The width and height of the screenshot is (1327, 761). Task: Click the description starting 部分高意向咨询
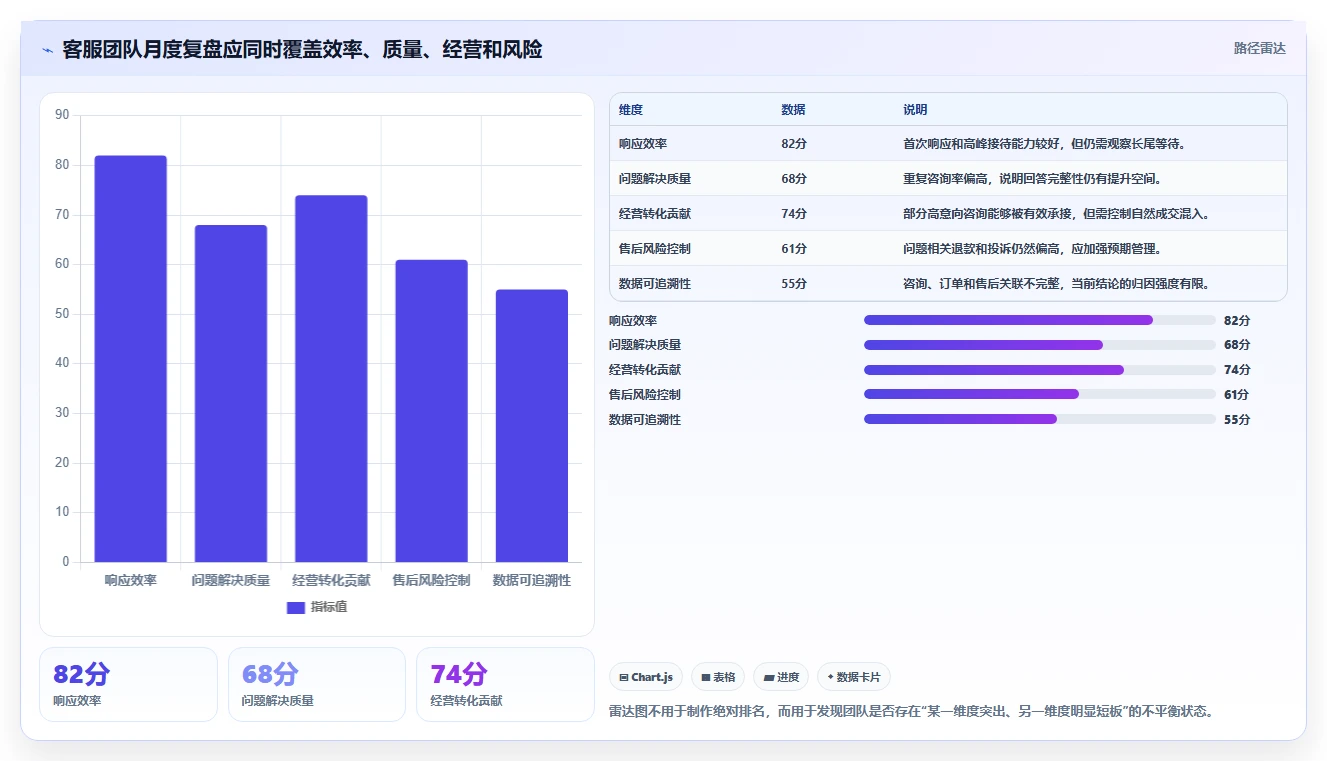tap(1056, 214)
